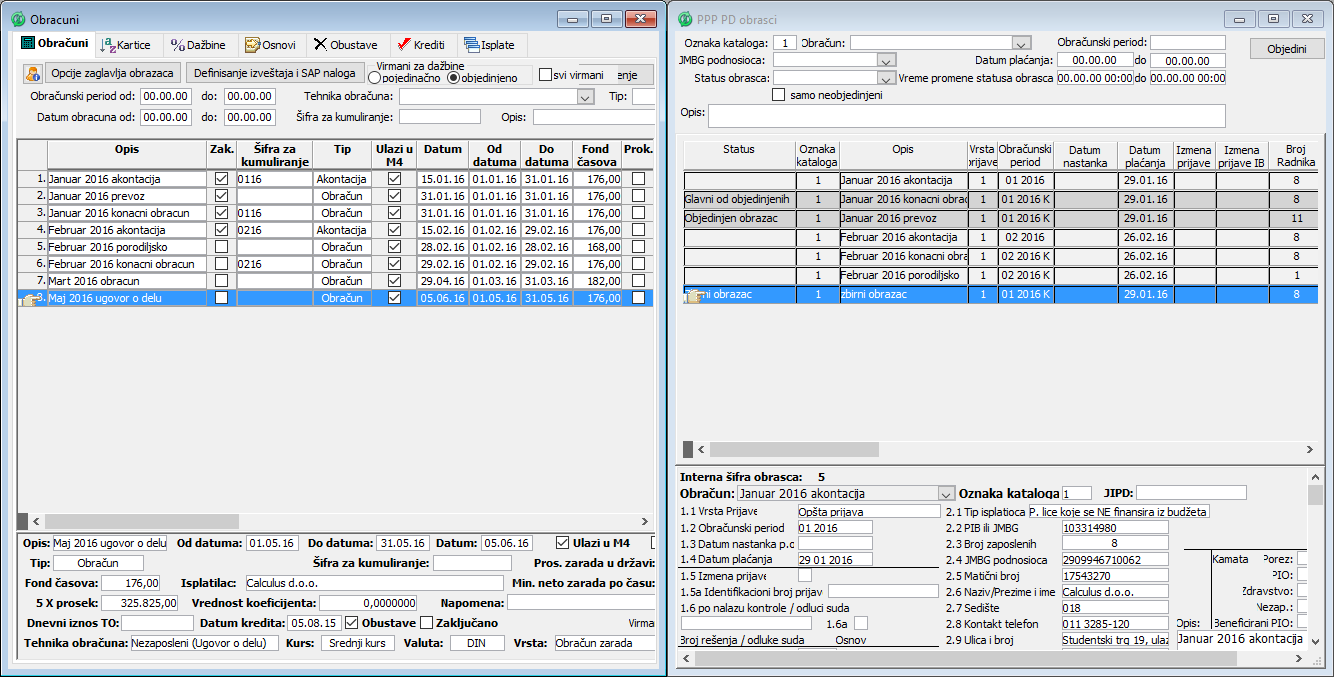Open the 'Tehnika obračuna' dropdown

585,97
